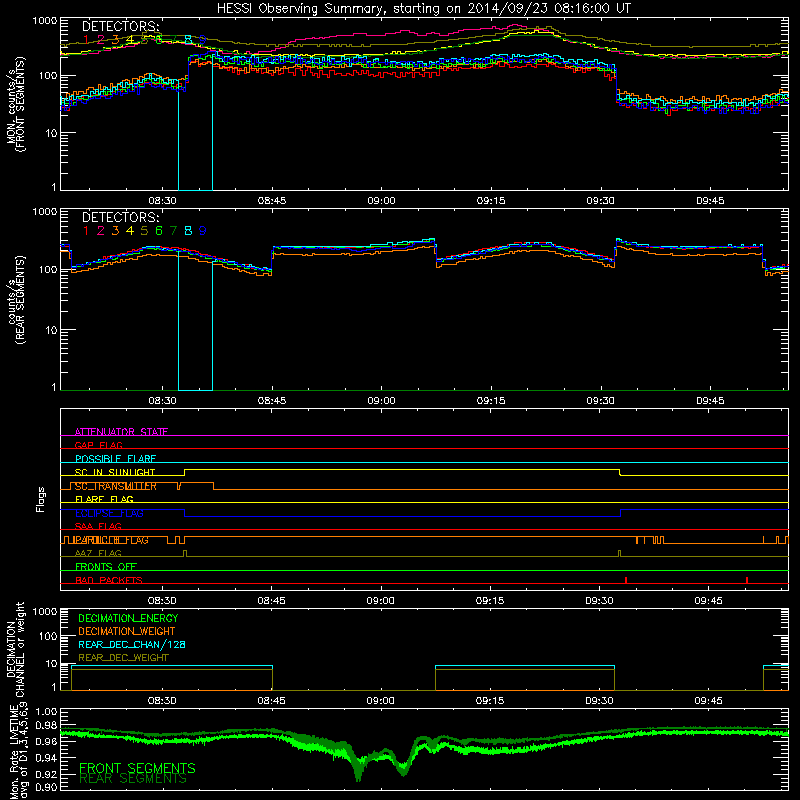Click the 'PARTICLE_FLAG' label

pos(112,540)
